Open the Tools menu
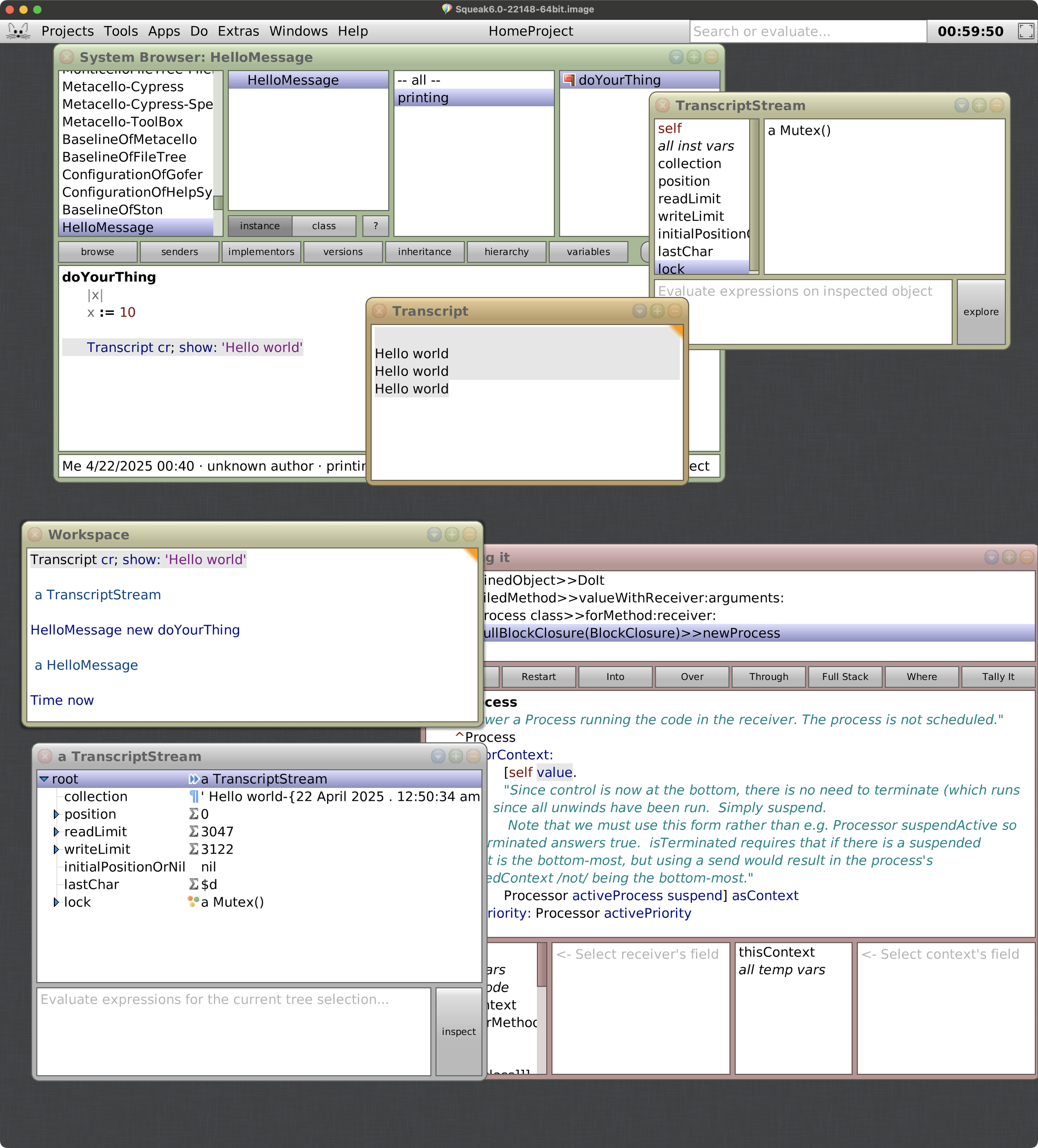The width and height of the screenshot is (1038, 1148). pyautogui.click(x=121, y=31)
